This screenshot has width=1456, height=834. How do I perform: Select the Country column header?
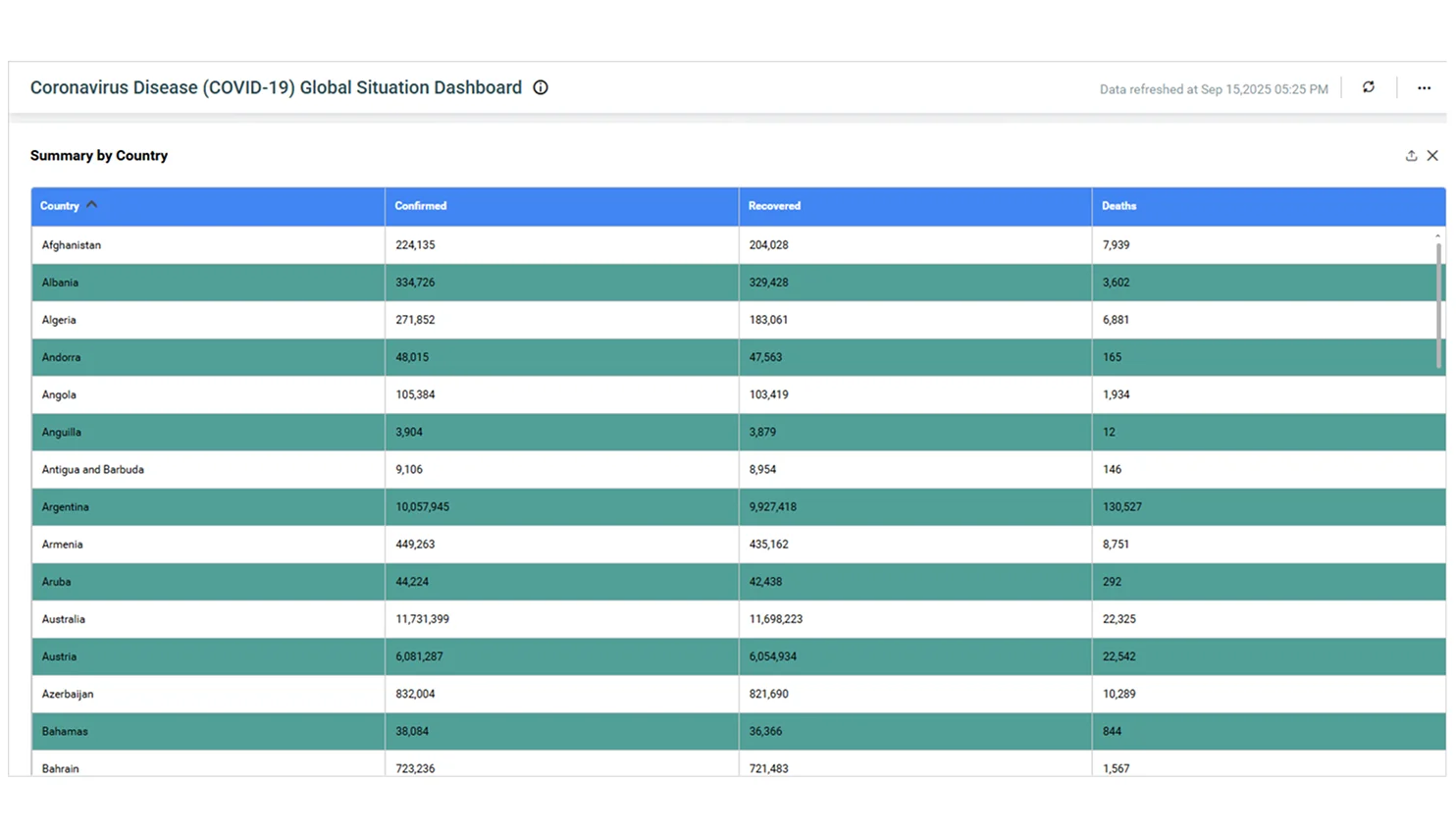(61, 206)
